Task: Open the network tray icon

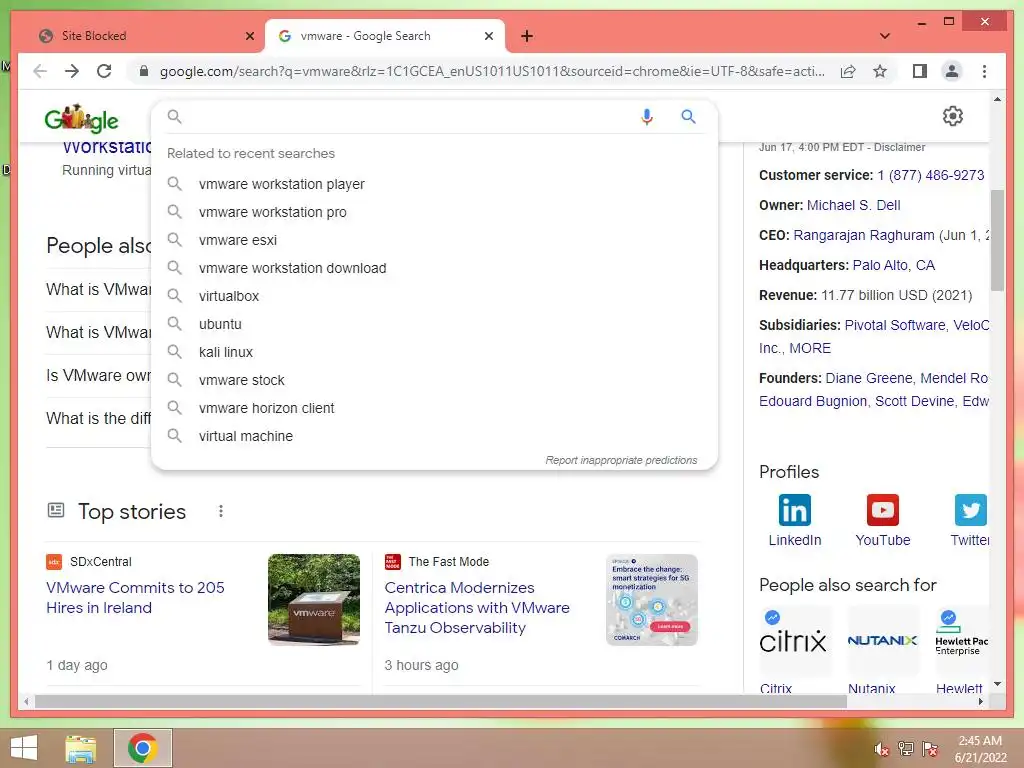Action: click(905, 749)
